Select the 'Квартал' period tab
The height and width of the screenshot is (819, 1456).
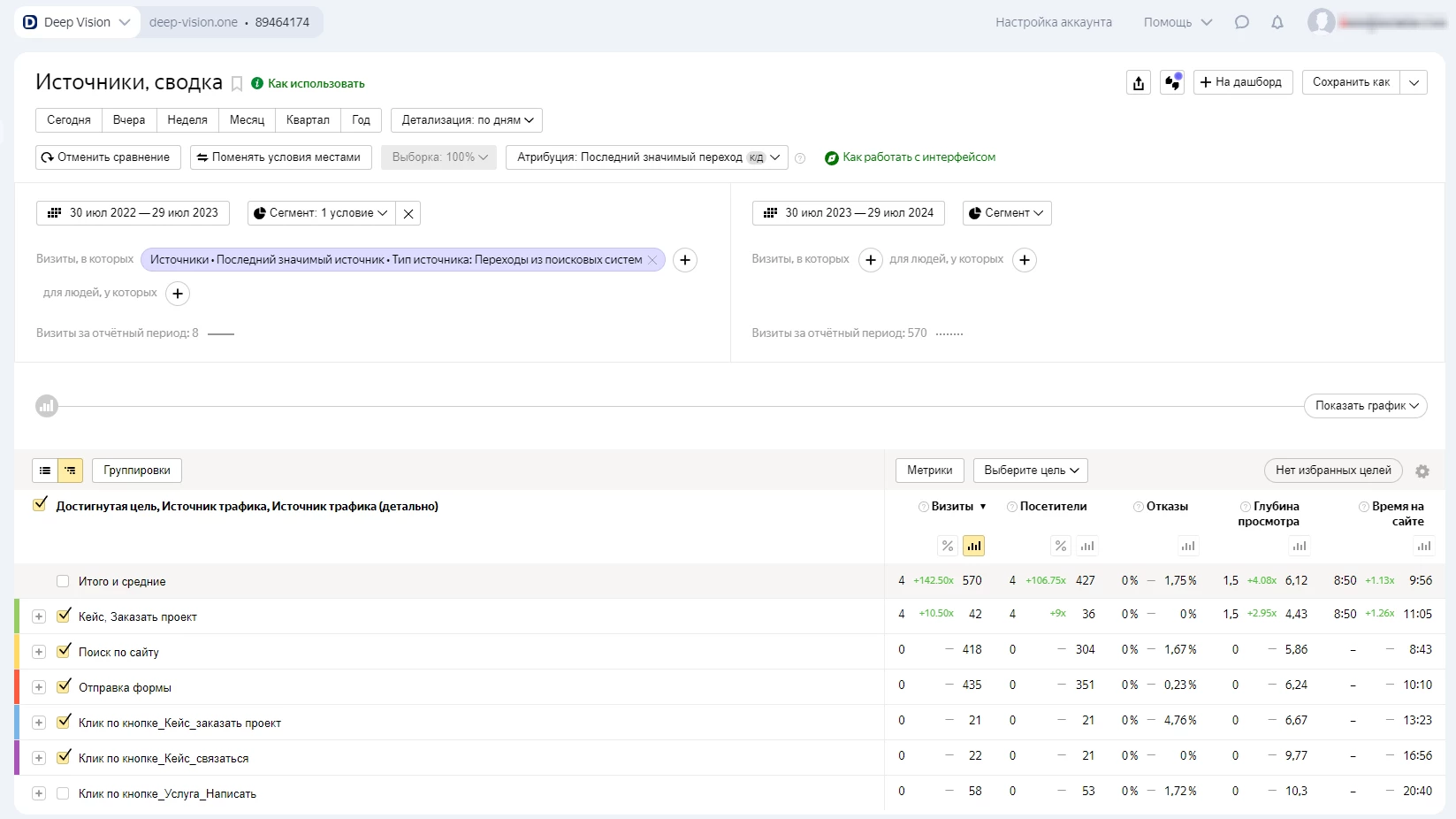point(308,120)
